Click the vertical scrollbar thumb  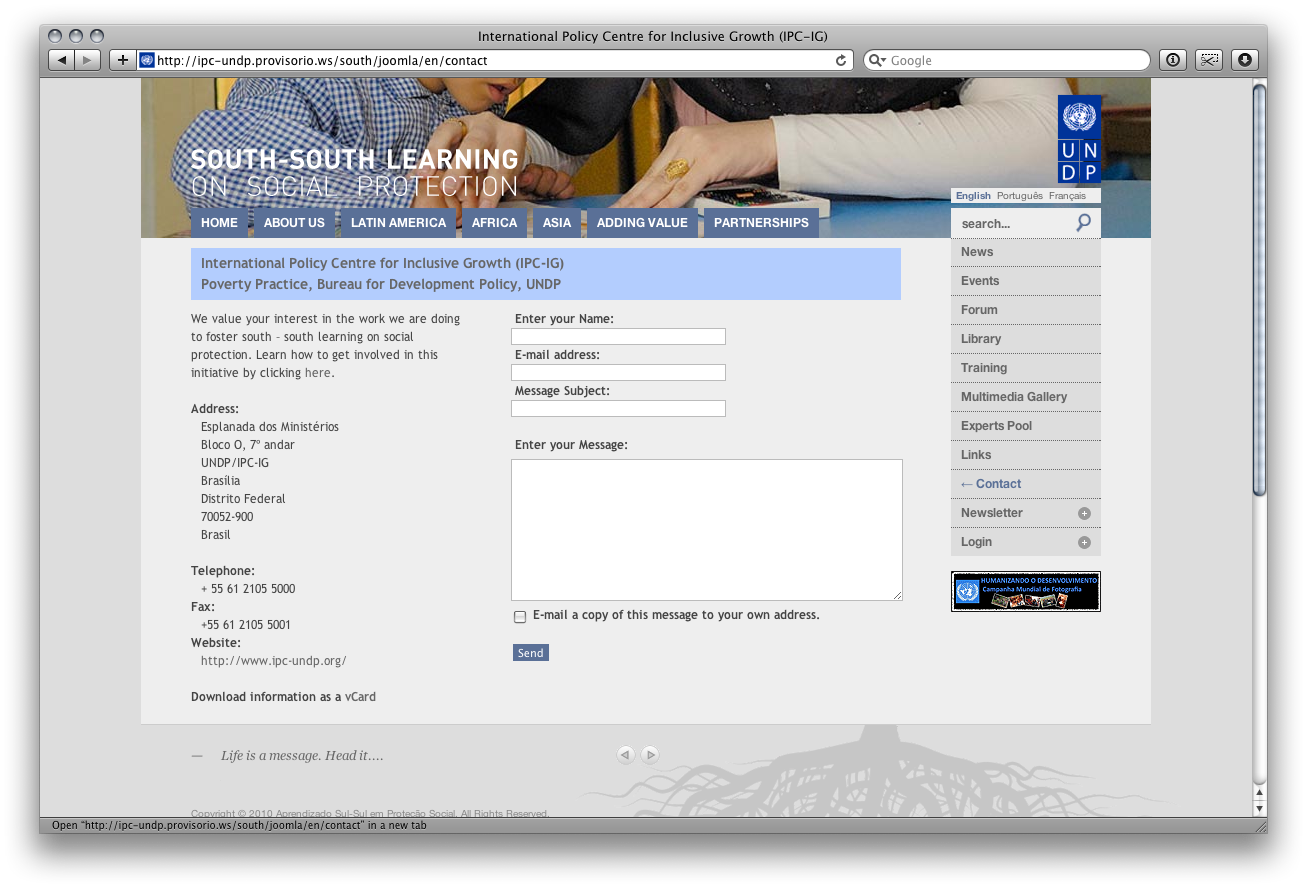click(1260, 290)
